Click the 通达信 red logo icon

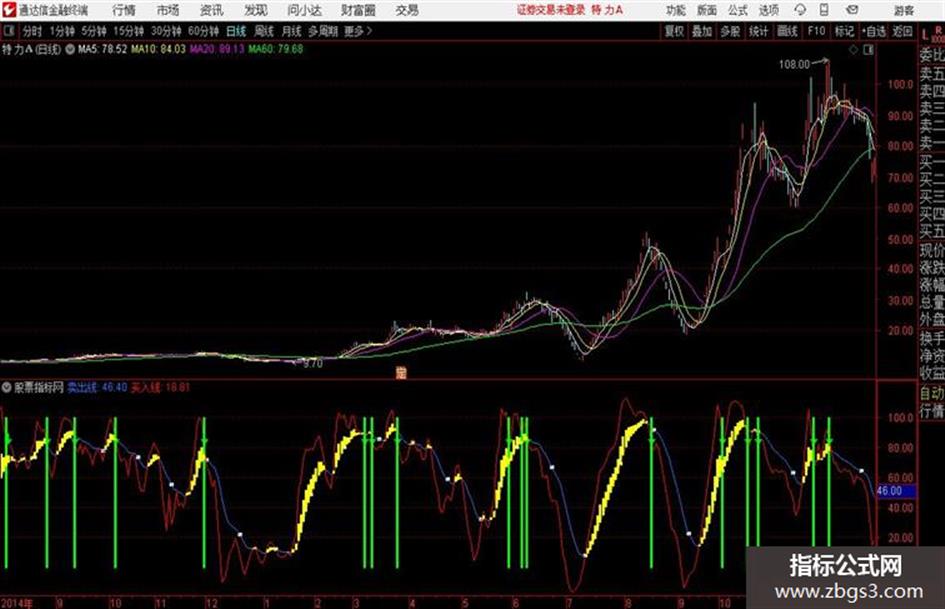click(x=8, y=10)
